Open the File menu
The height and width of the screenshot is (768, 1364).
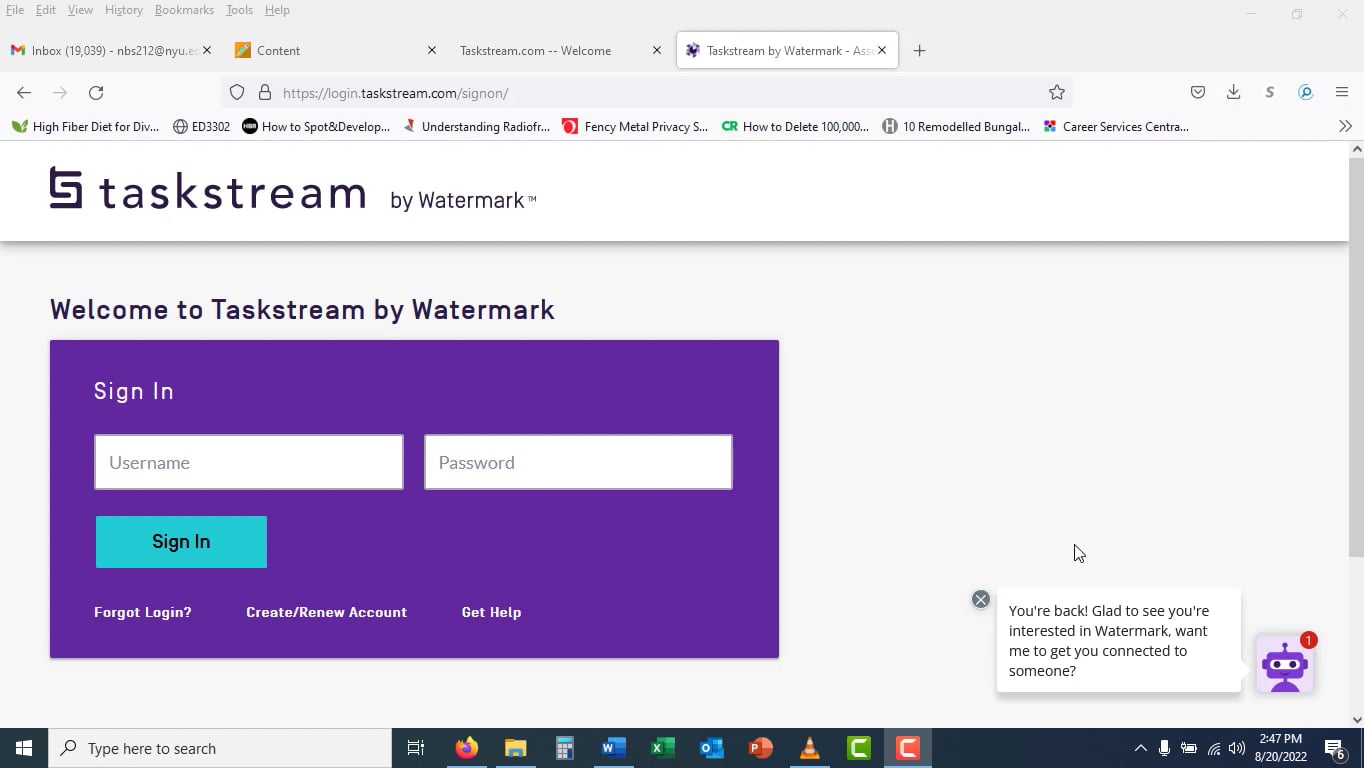click(x=15, y=10)
